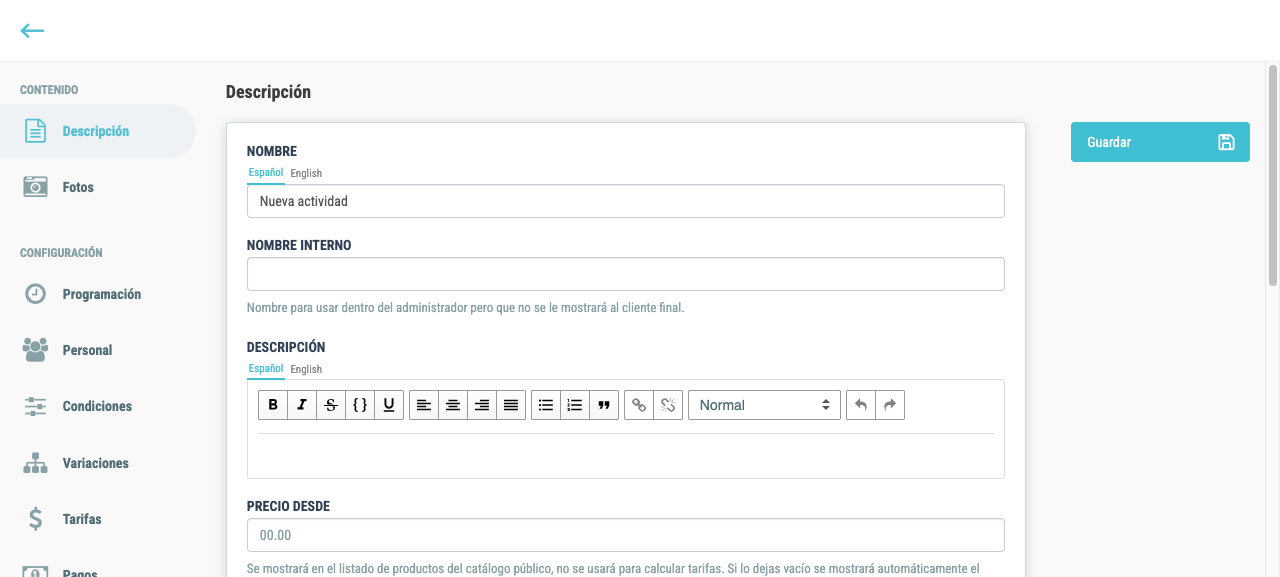Viewport: 1280px width, 577px height.
Task: Justify text in editor
Action: pos(511,405)
